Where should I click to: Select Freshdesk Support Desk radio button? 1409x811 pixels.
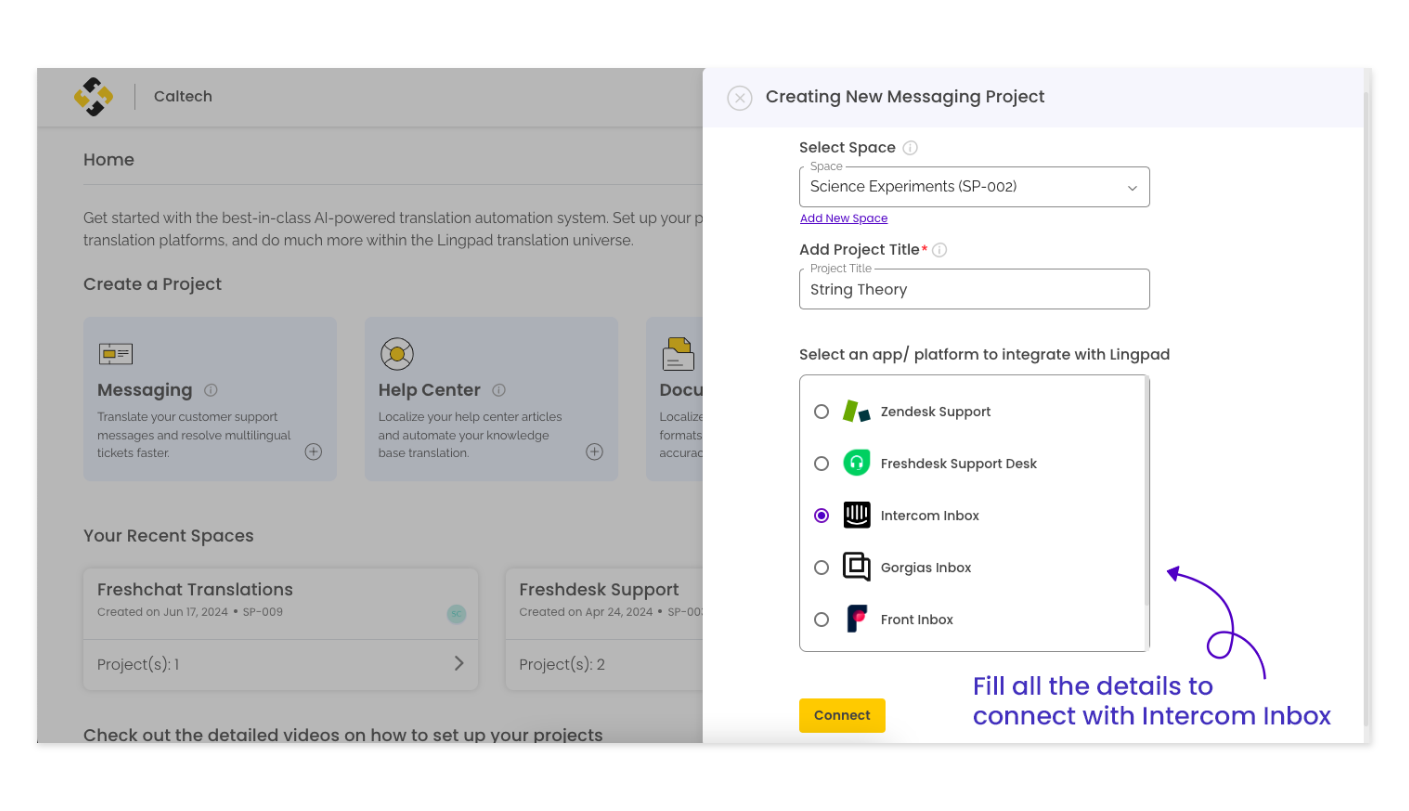[x=822, y=464]
